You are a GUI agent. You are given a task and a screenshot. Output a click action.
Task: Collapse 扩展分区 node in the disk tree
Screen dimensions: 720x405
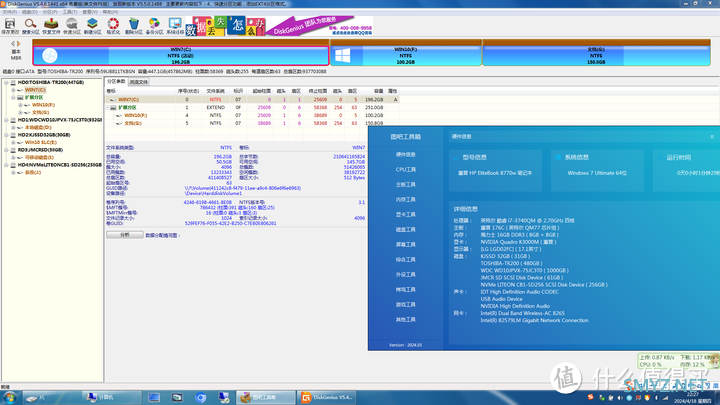point(13,97)
